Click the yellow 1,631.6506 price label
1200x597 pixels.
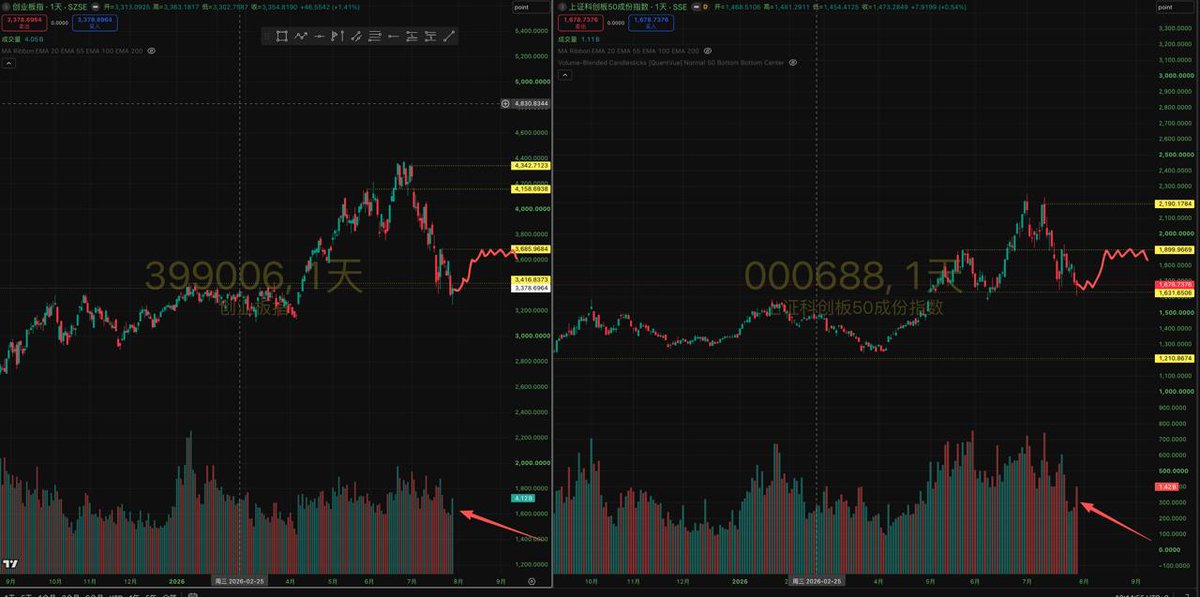pyautogui.click(x=1174, y=293)
